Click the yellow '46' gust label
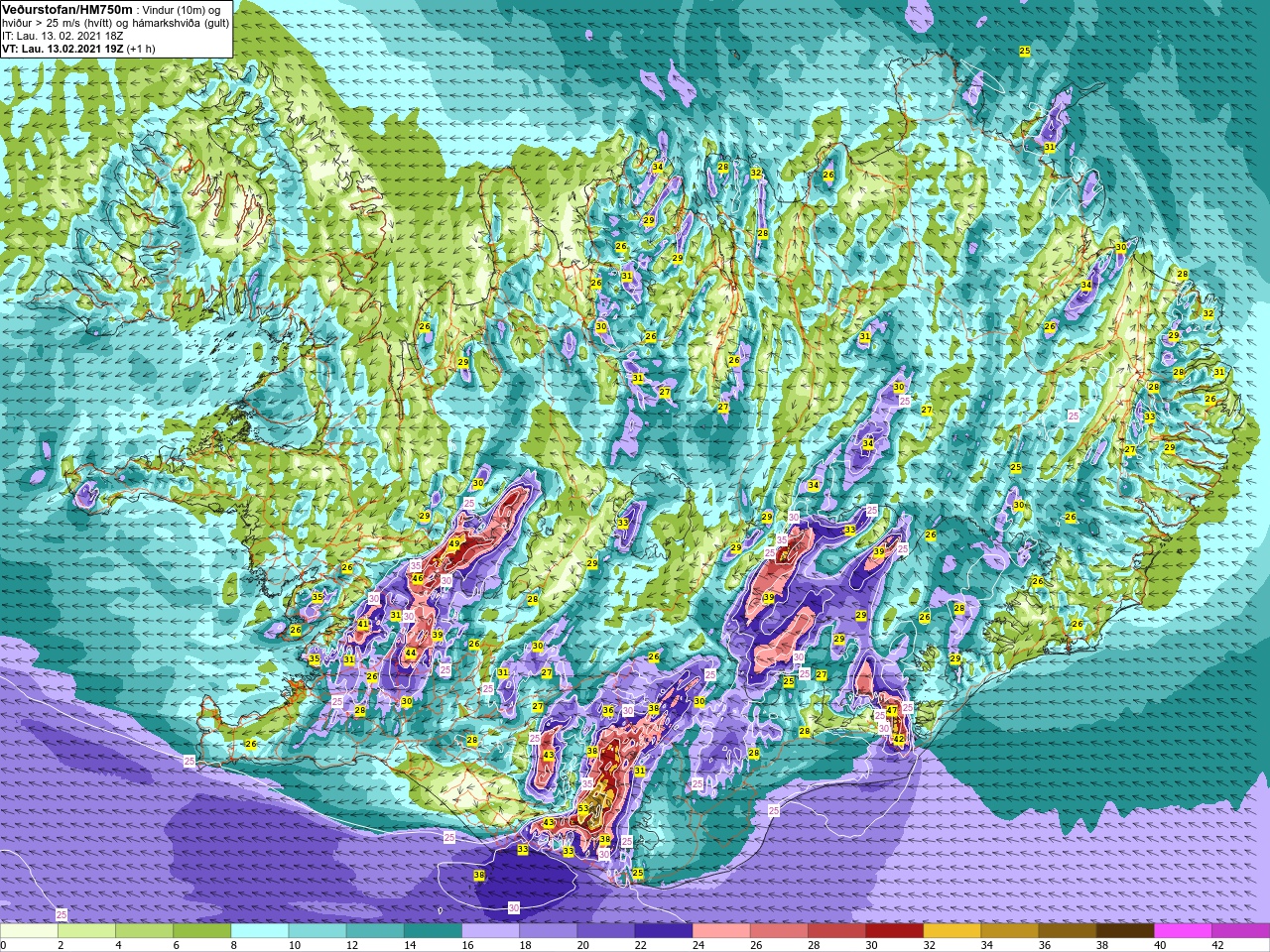This screenshot has width=1270, height=952. click(x=418, y=579)
